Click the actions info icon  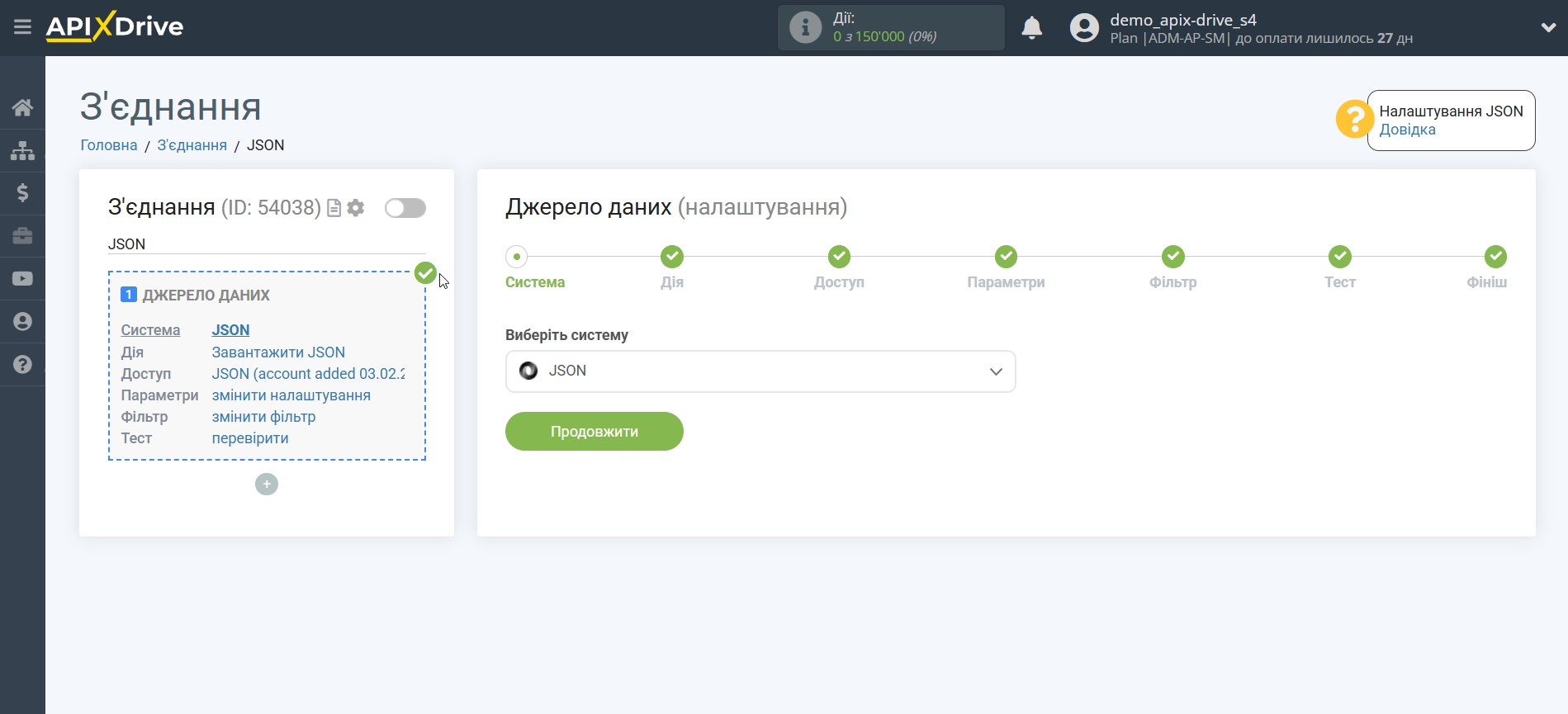tap(805, 27)
